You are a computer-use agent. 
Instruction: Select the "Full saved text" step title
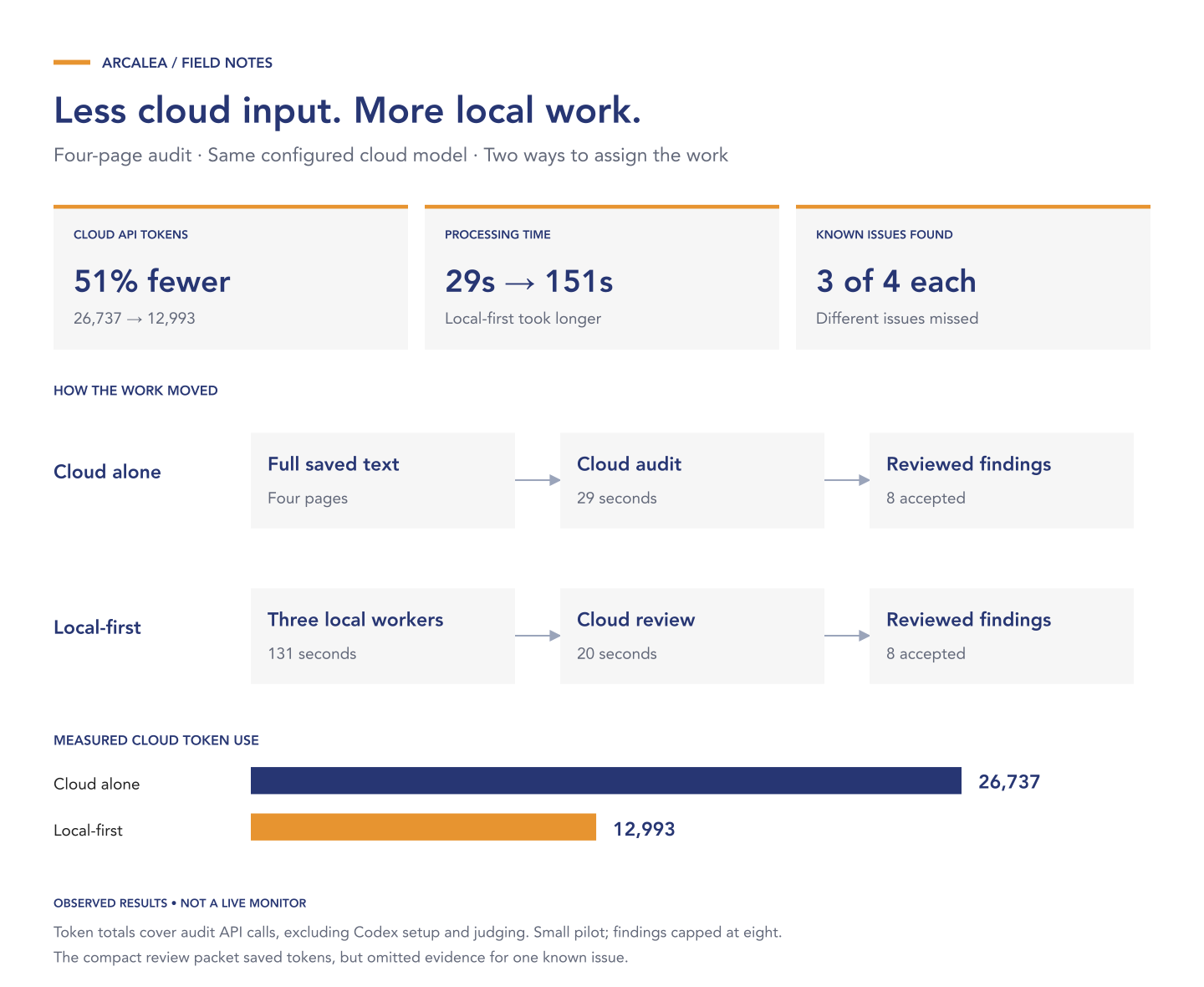click(333, 464)
